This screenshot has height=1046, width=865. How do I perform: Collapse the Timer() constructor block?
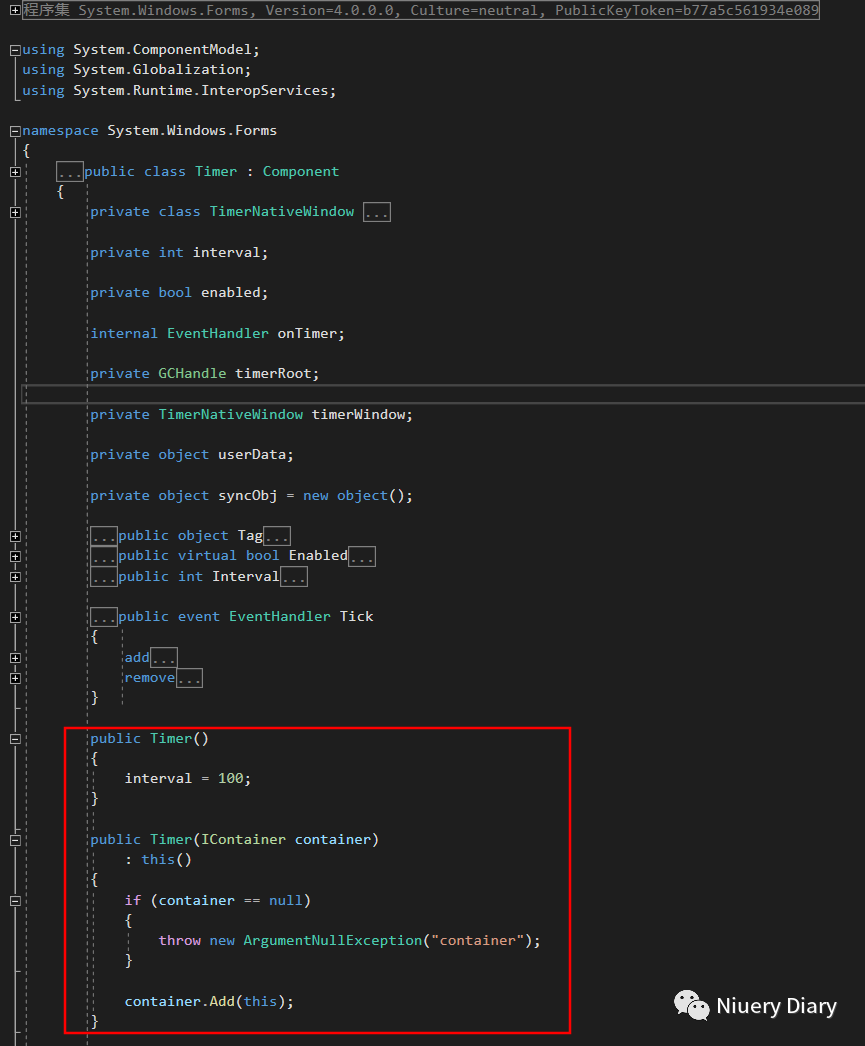click(x=14, y=738)
